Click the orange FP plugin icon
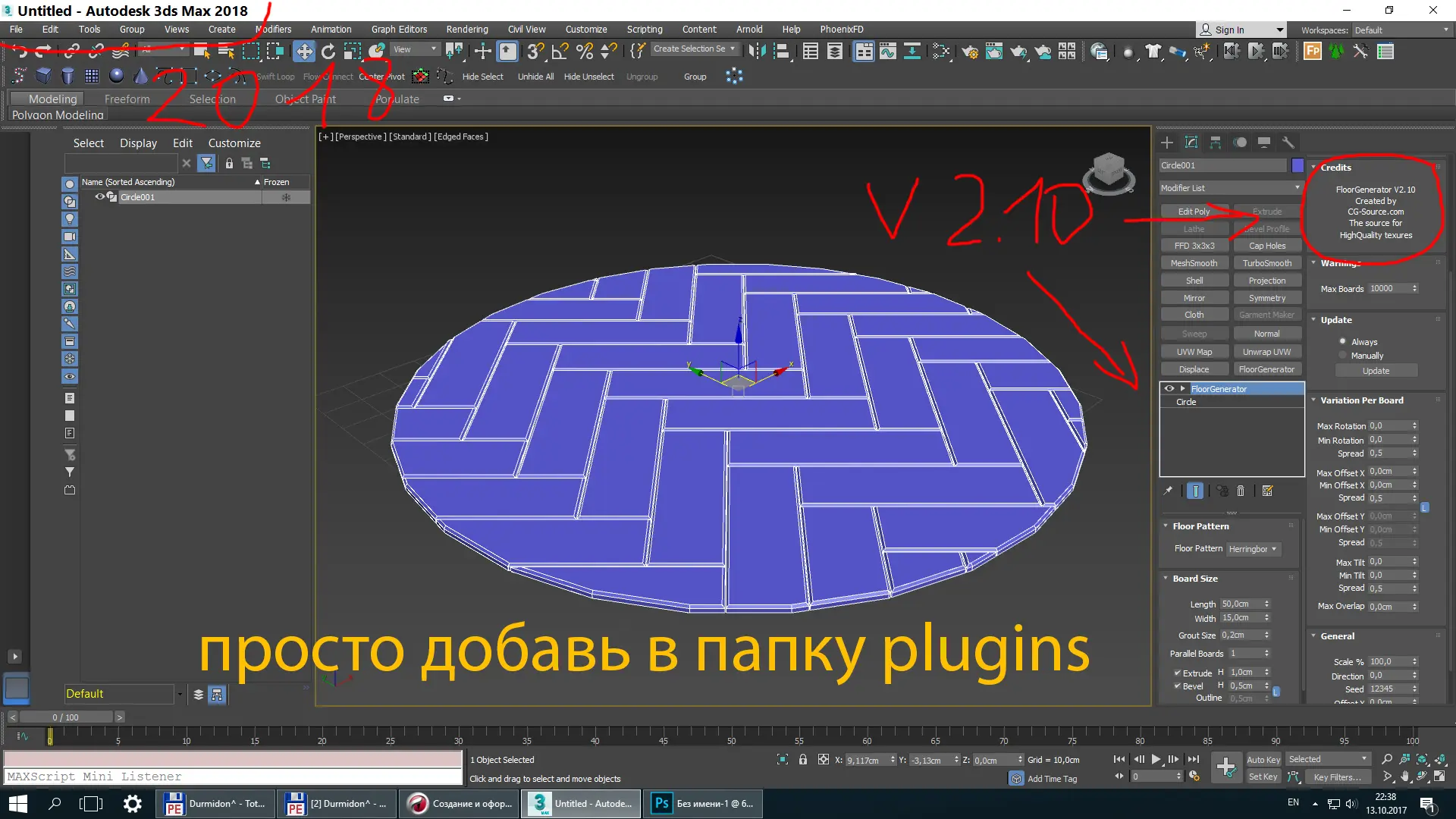This screenshot has width=1456, height=819. 1313,52
